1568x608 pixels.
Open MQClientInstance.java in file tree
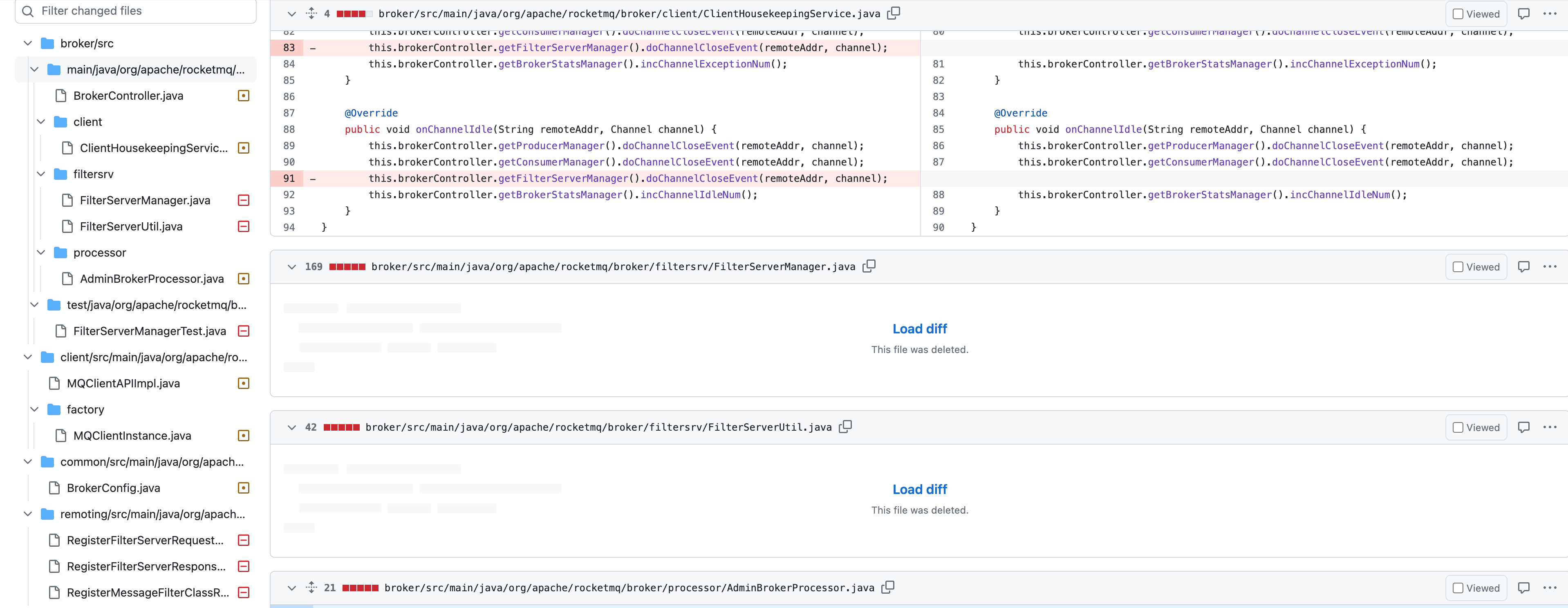tap(132, 436)
